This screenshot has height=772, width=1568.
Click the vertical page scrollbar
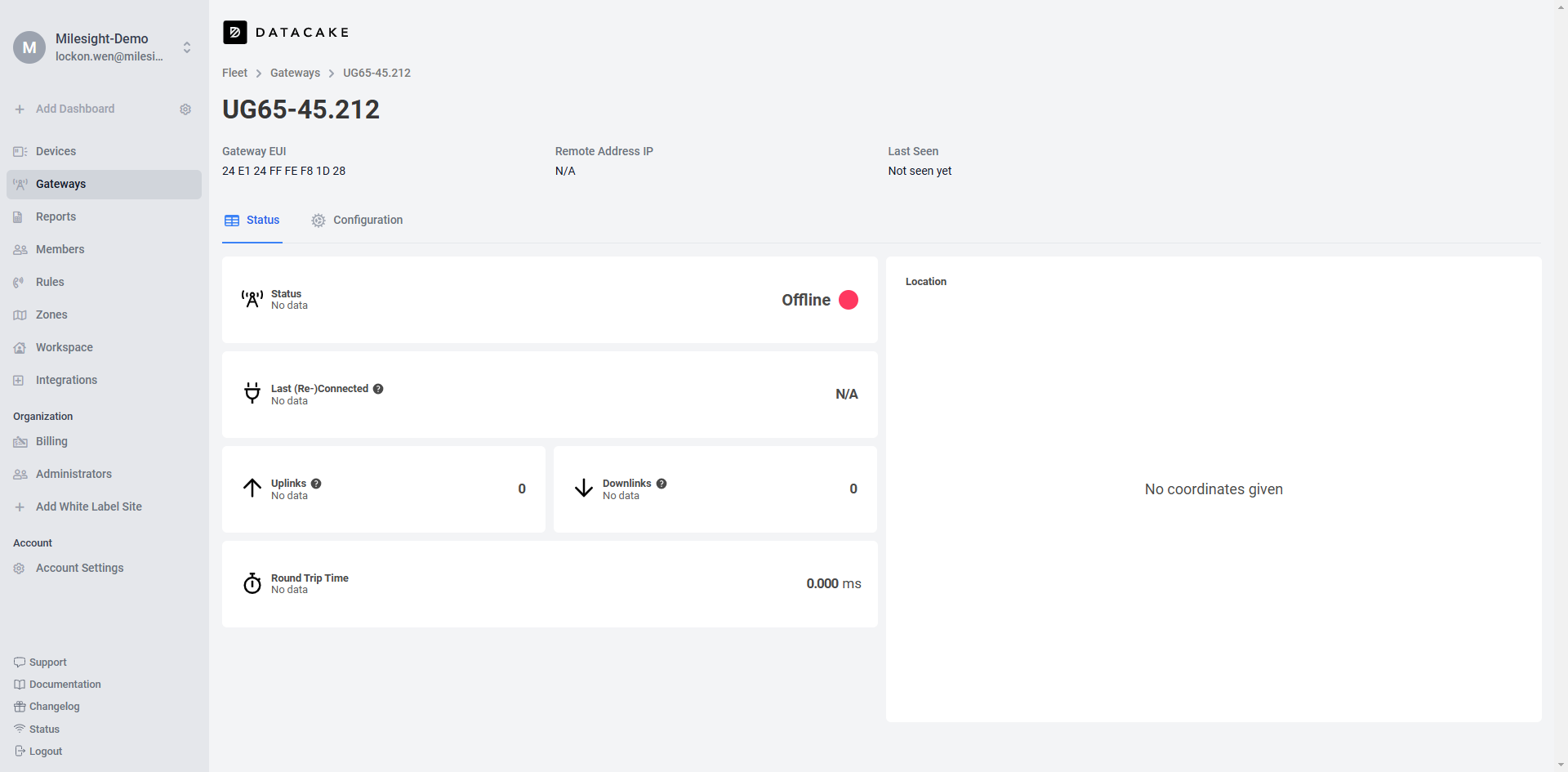(1560, 386)
